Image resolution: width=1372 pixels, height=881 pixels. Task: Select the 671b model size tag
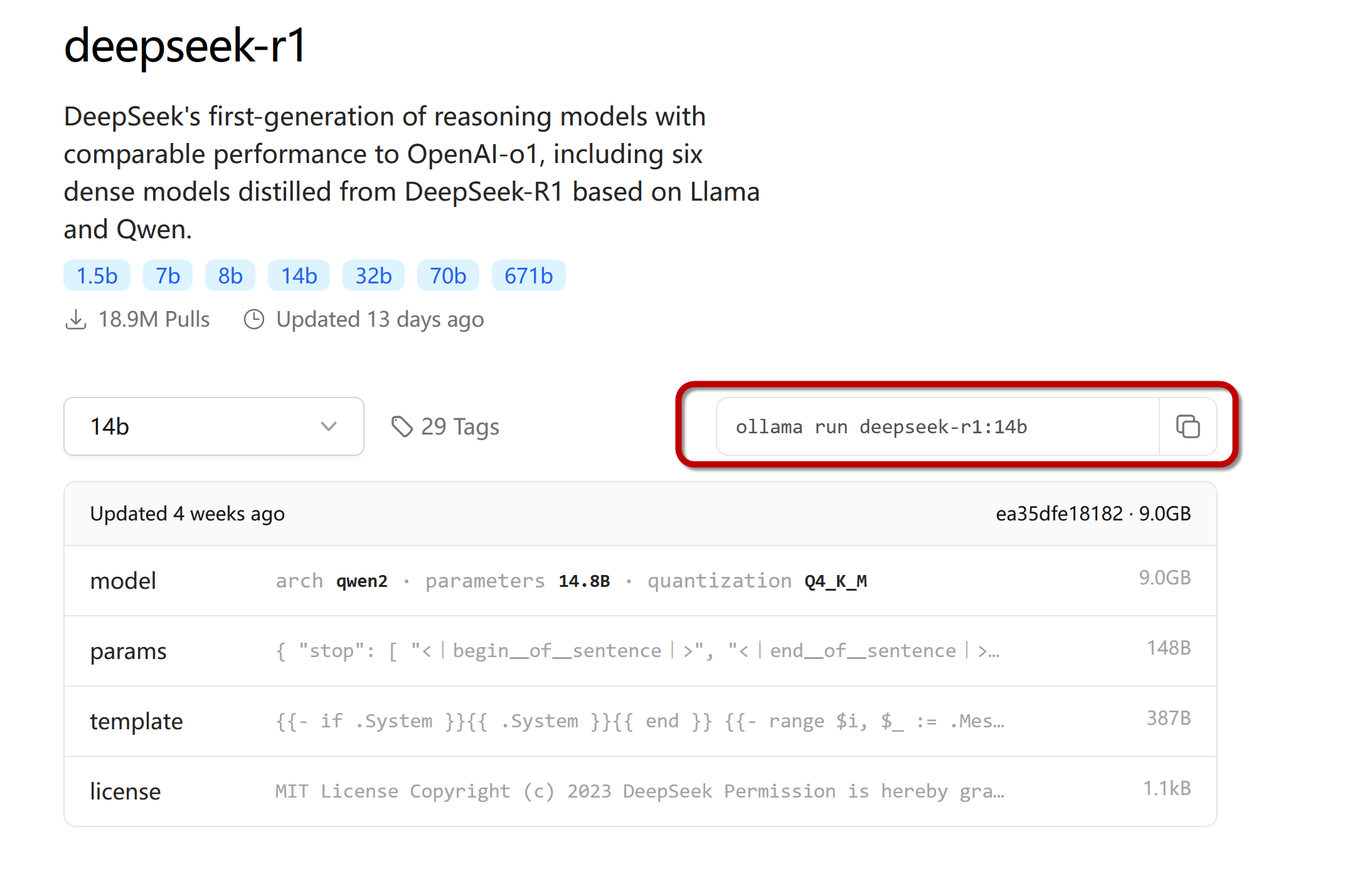(x=529, y=275)
